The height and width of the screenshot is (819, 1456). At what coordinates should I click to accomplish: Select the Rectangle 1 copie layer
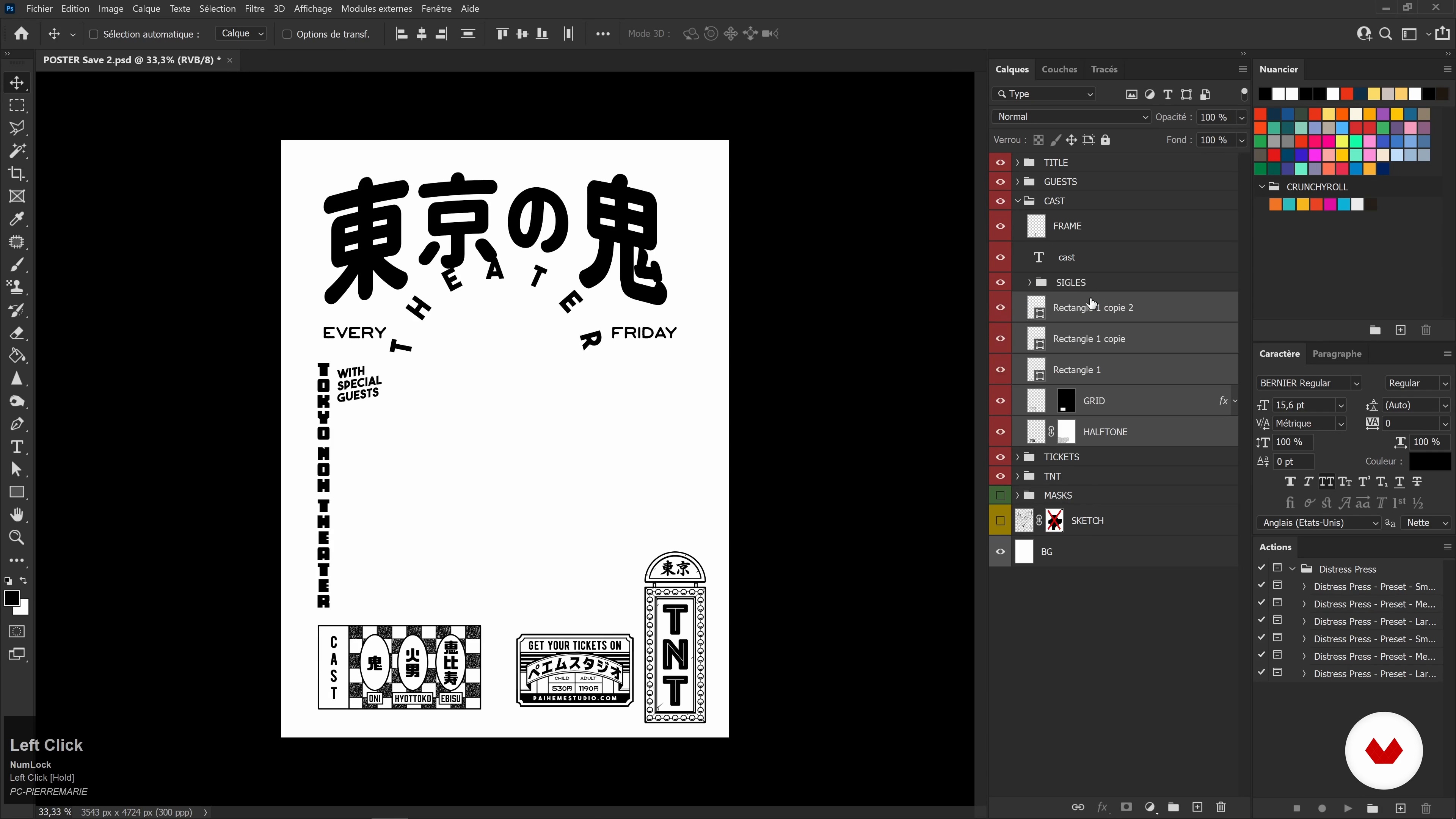coord(1089,339)
